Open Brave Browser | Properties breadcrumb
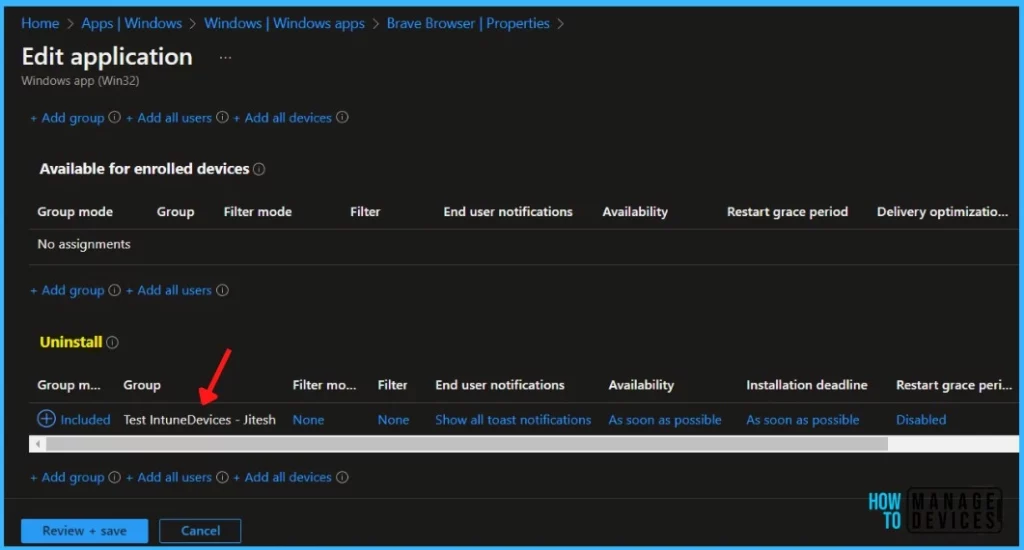Image resolution: width=1024 pixels, height=550 pixels. coord(468,24)
